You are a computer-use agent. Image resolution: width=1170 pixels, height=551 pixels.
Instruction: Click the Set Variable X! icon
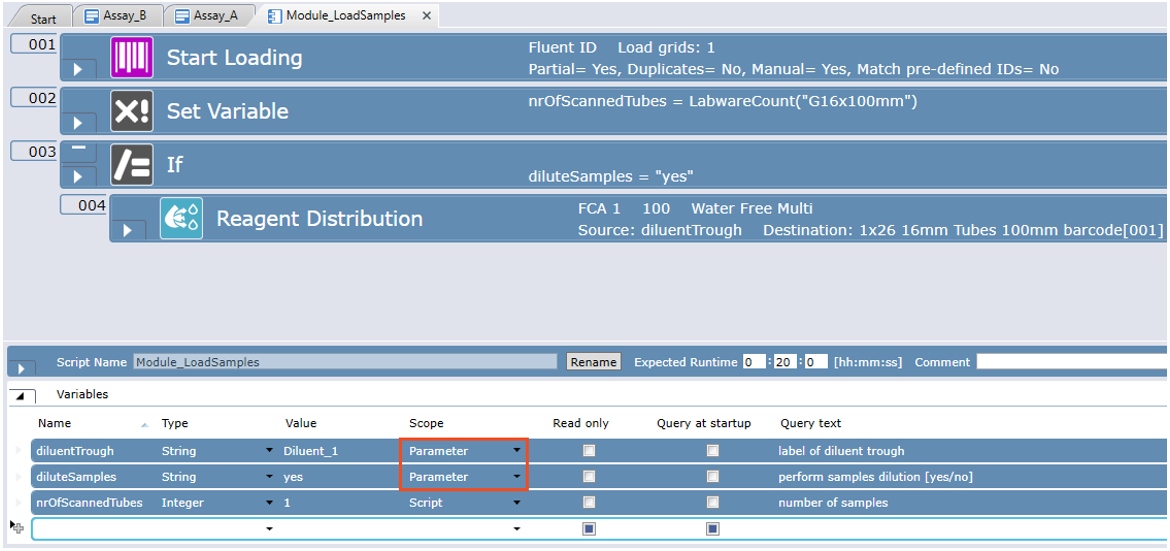click(131, 111)
